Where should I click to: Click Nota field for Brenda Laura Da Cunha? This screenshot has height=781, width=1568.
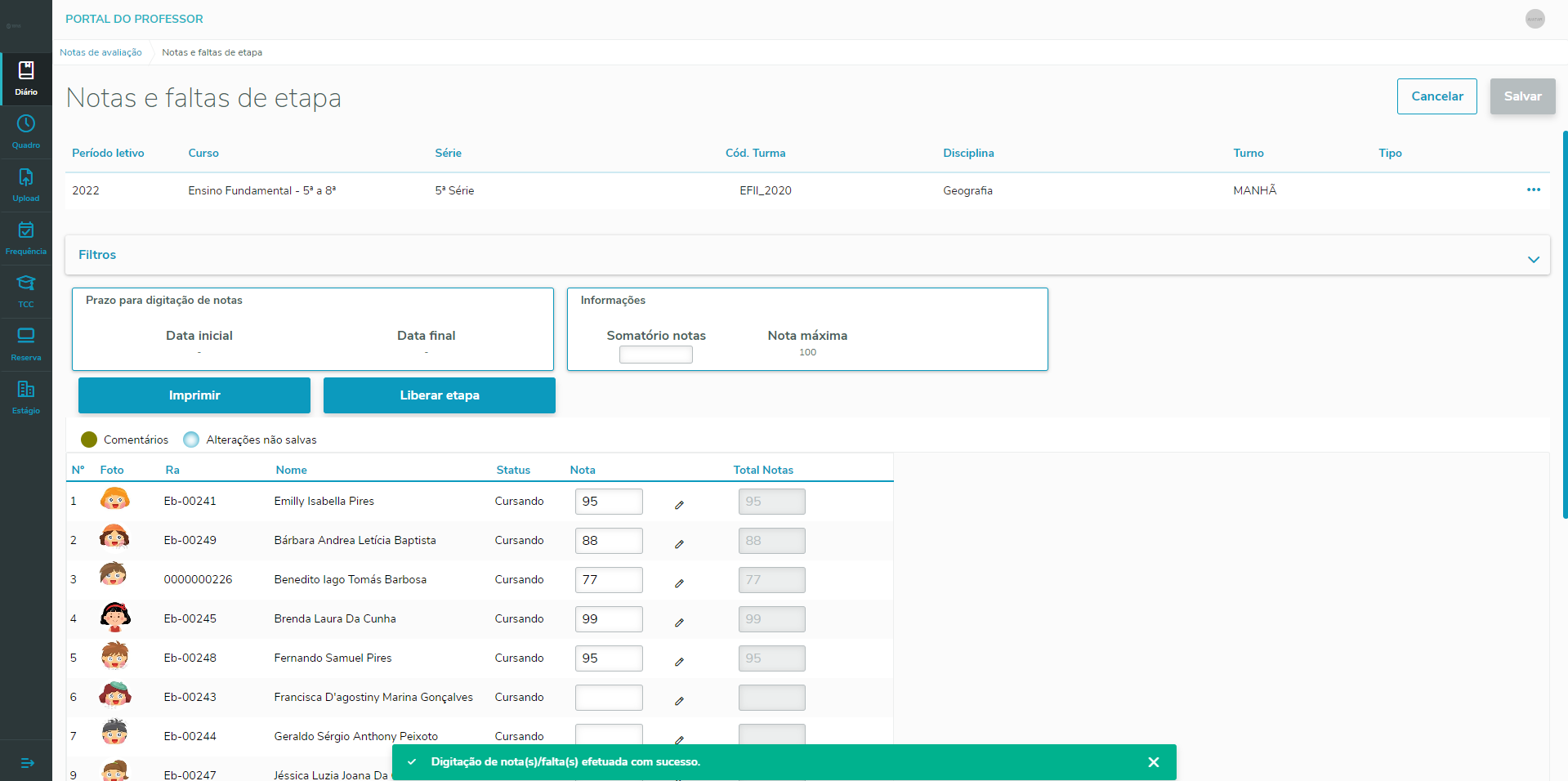609,619
